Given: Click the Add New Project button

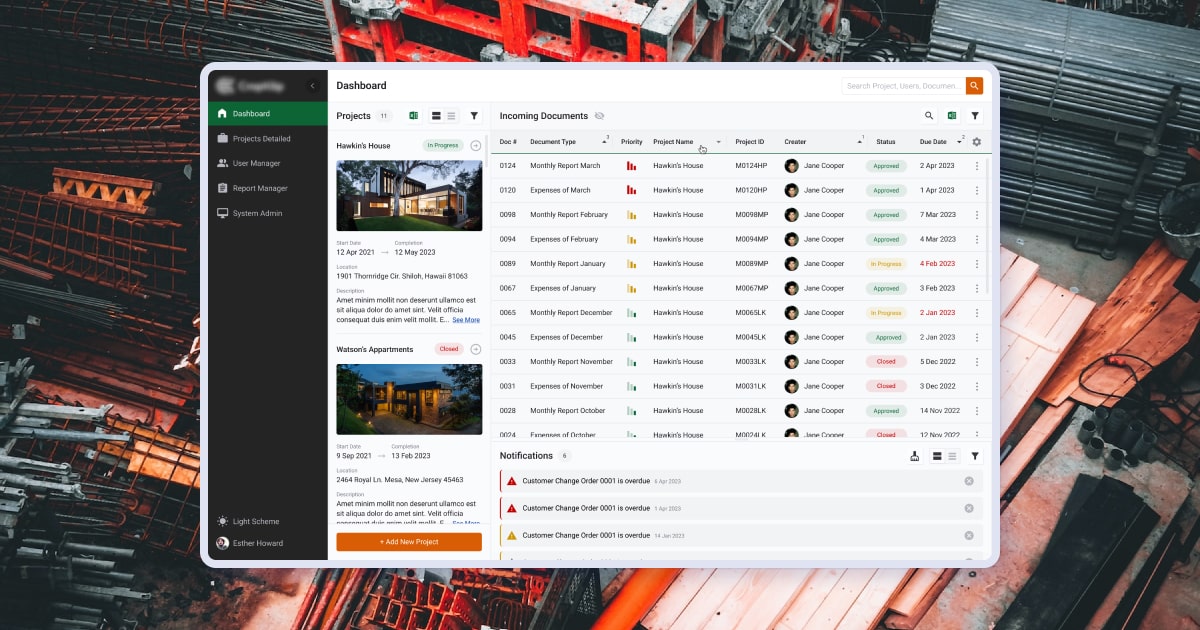Looking at the screenshot, I should coord(409,541).
